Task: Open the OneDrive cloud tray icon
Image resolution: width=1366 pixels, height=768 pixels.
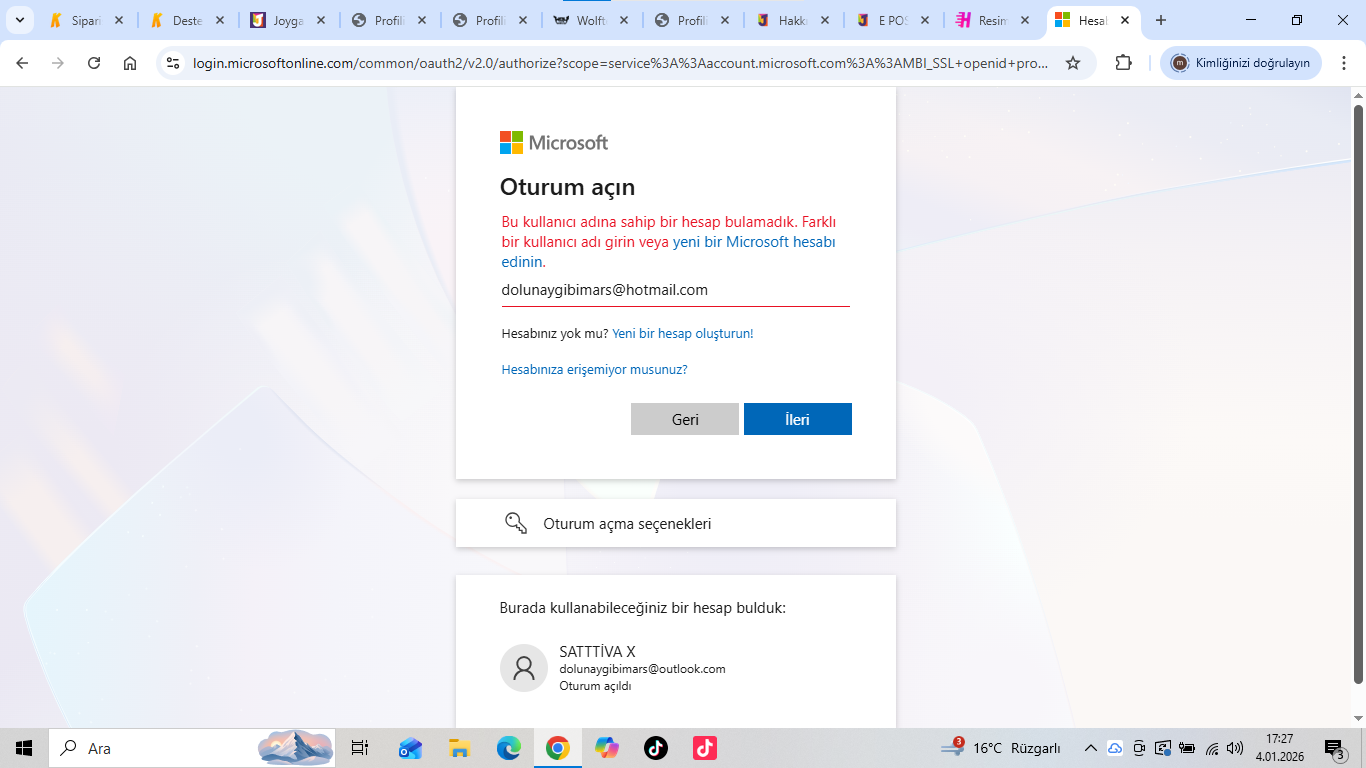Action: pos(1115,748)
